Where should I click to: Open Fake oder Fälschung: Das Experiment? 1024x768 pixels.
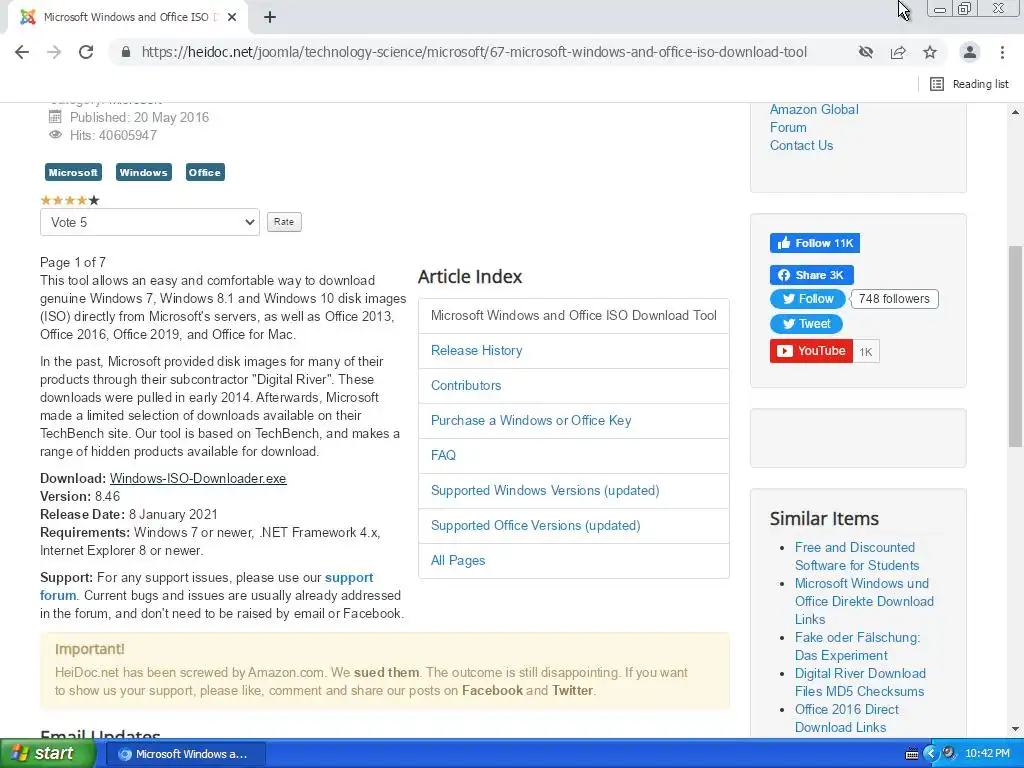pos(857,647)
